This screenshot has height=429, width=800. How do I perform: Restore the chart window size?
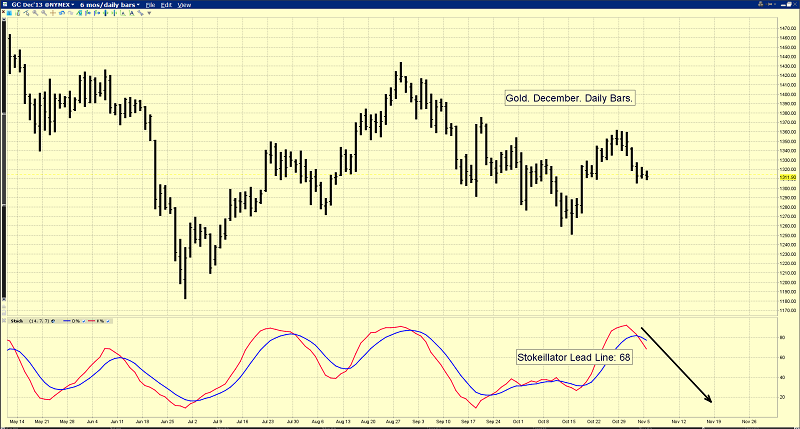coord(789,4)
